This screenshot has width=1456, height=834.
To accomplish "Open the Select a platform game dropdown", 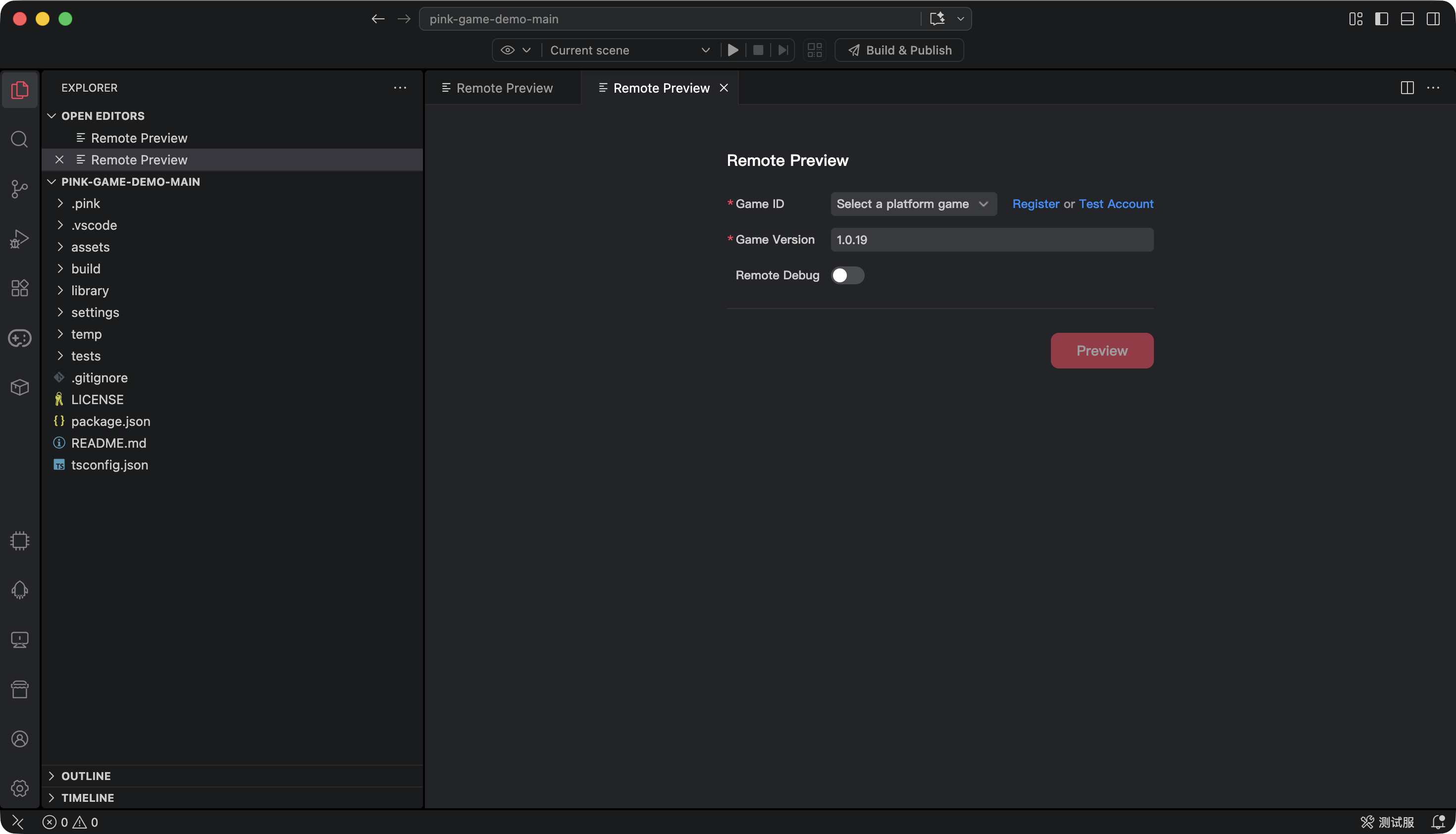I will (x=914, y=204).
